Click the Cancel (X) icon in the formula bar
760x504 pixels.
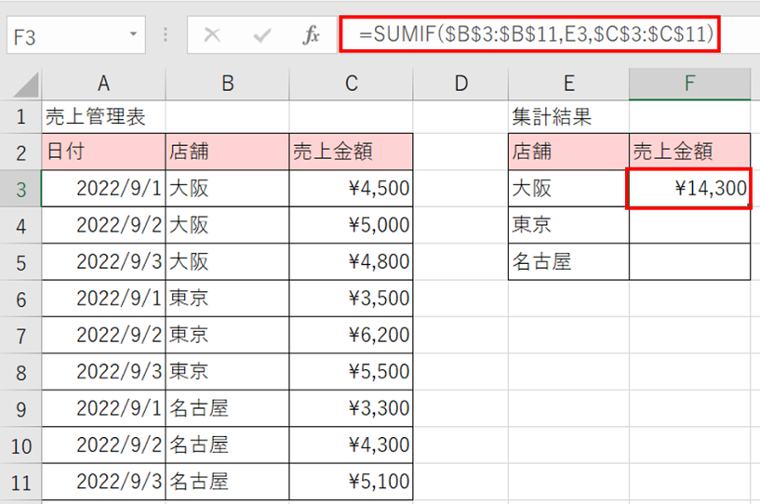click(x=212, y=35)
